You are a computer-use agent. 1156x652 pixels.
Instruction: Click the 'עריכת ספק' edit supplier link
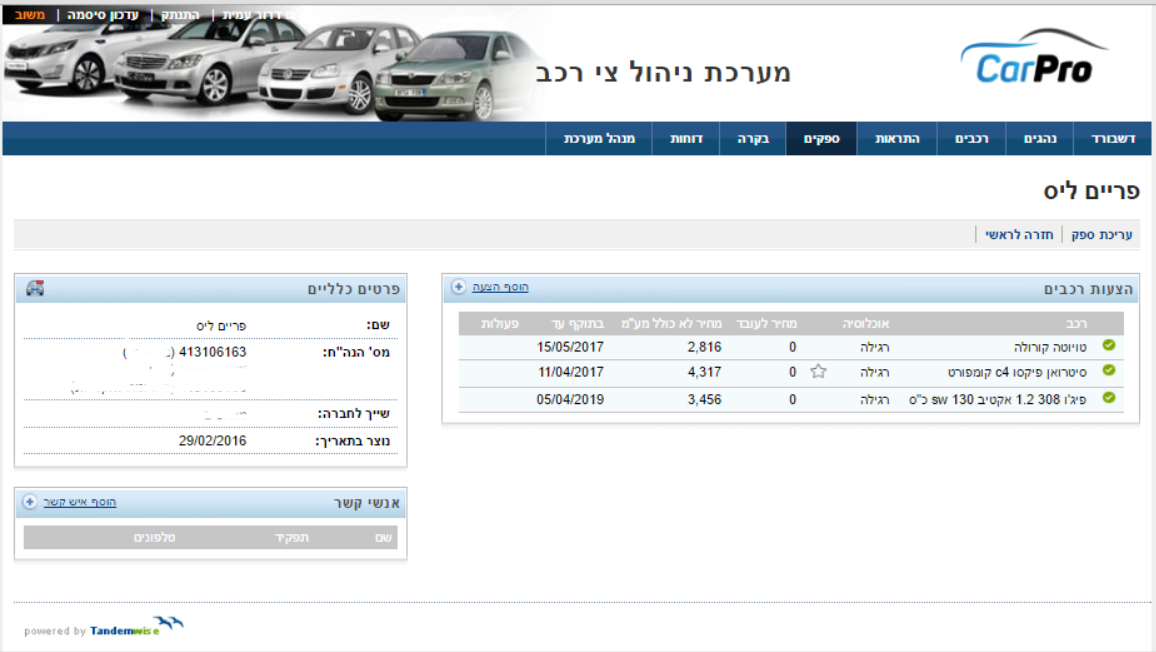pyautogui.click(x=1101, y=235)
